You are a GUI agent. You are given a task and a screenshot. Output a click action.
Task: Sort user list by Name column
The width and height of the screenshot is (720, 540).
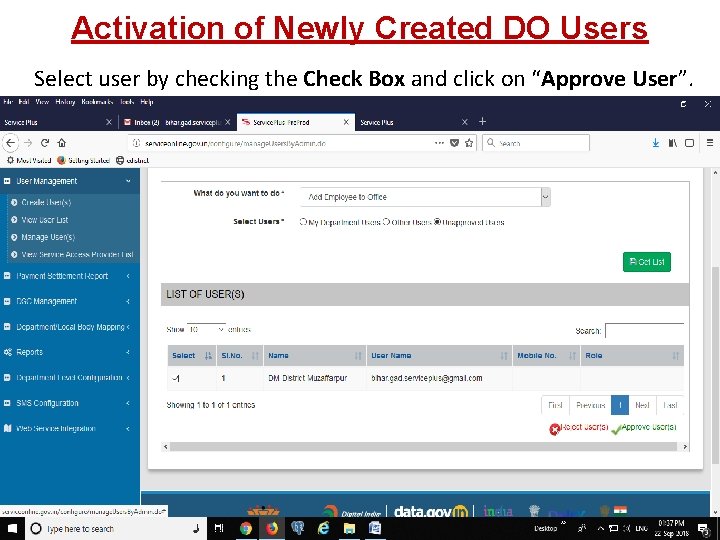[315, 355]
